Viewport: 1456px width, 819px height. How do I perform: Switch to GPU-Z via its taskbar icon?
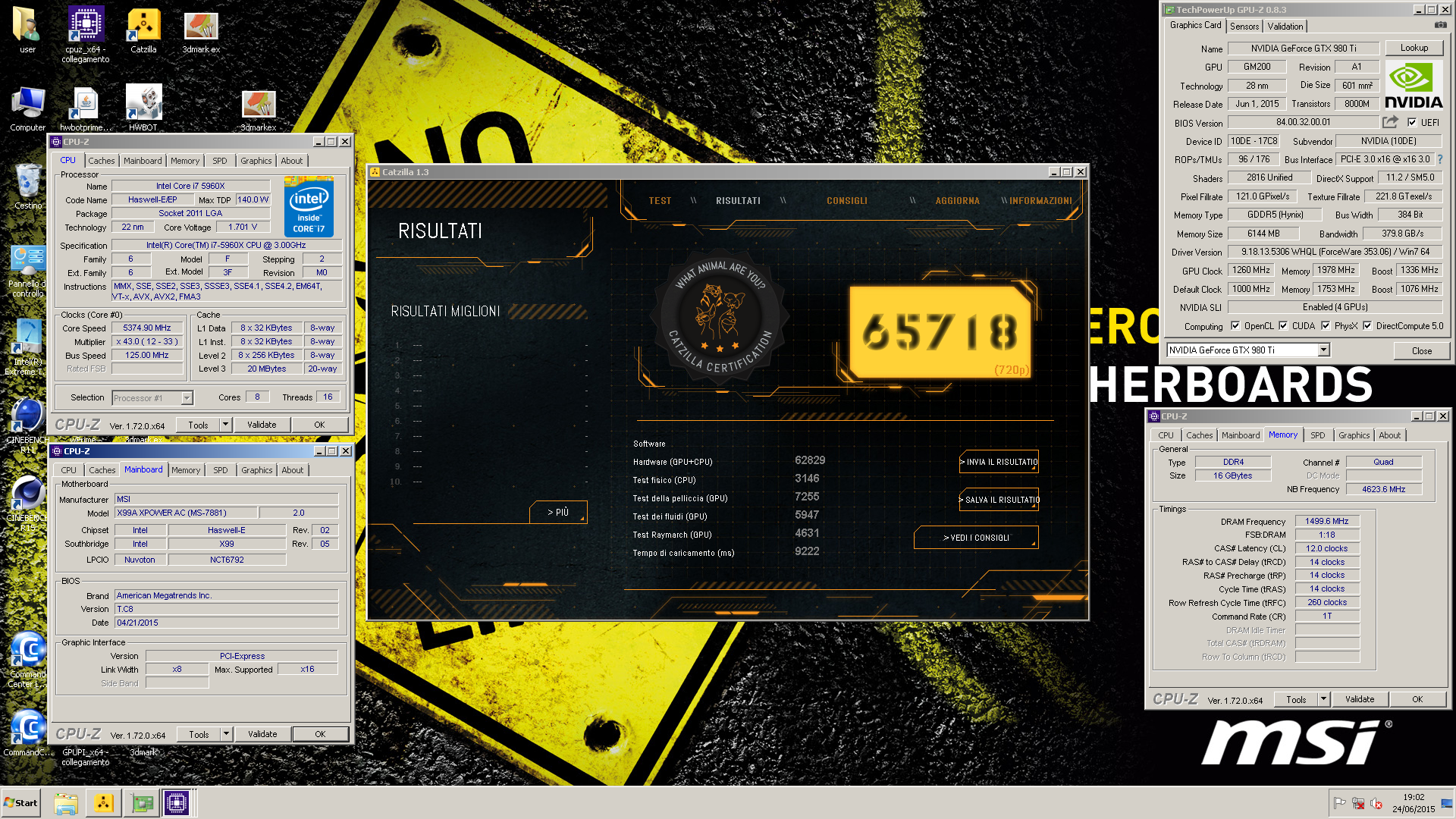point(142,803)
